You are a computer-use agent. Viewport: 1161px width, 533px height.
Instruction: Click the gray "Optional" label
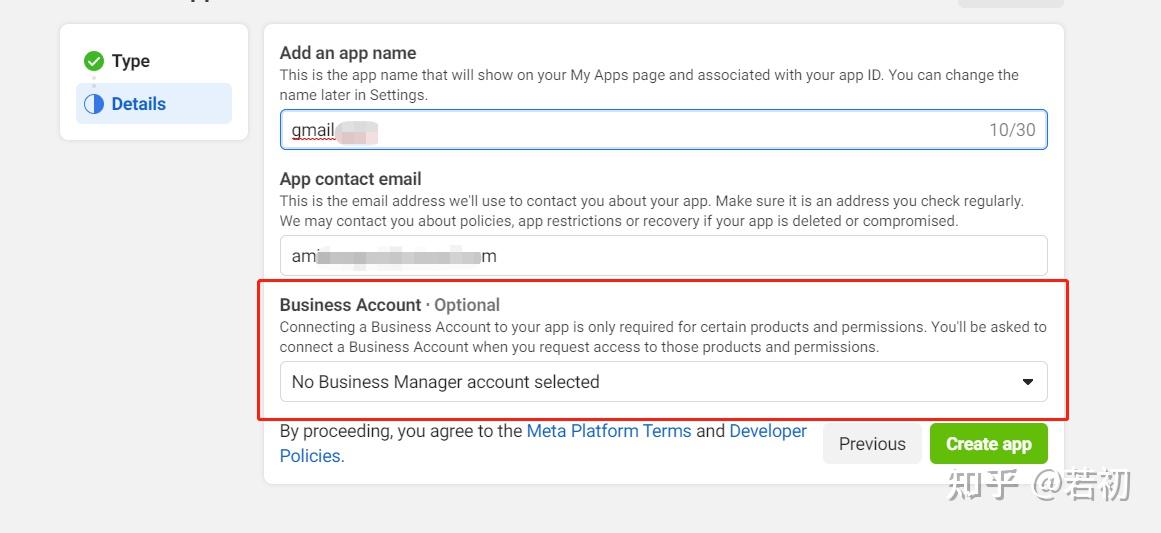coord(467,305)
